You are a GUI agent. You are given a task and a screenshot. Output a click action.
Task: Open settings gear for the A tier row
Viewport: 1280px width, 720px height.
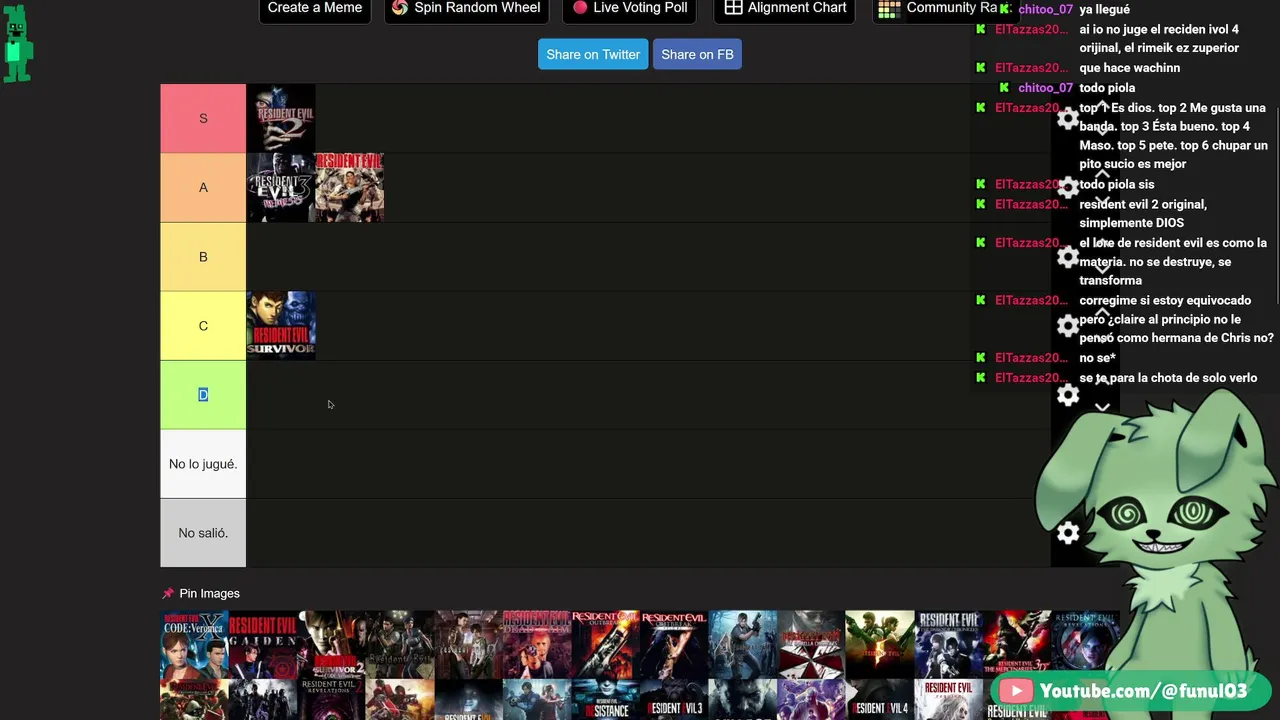click(1068, 188)
